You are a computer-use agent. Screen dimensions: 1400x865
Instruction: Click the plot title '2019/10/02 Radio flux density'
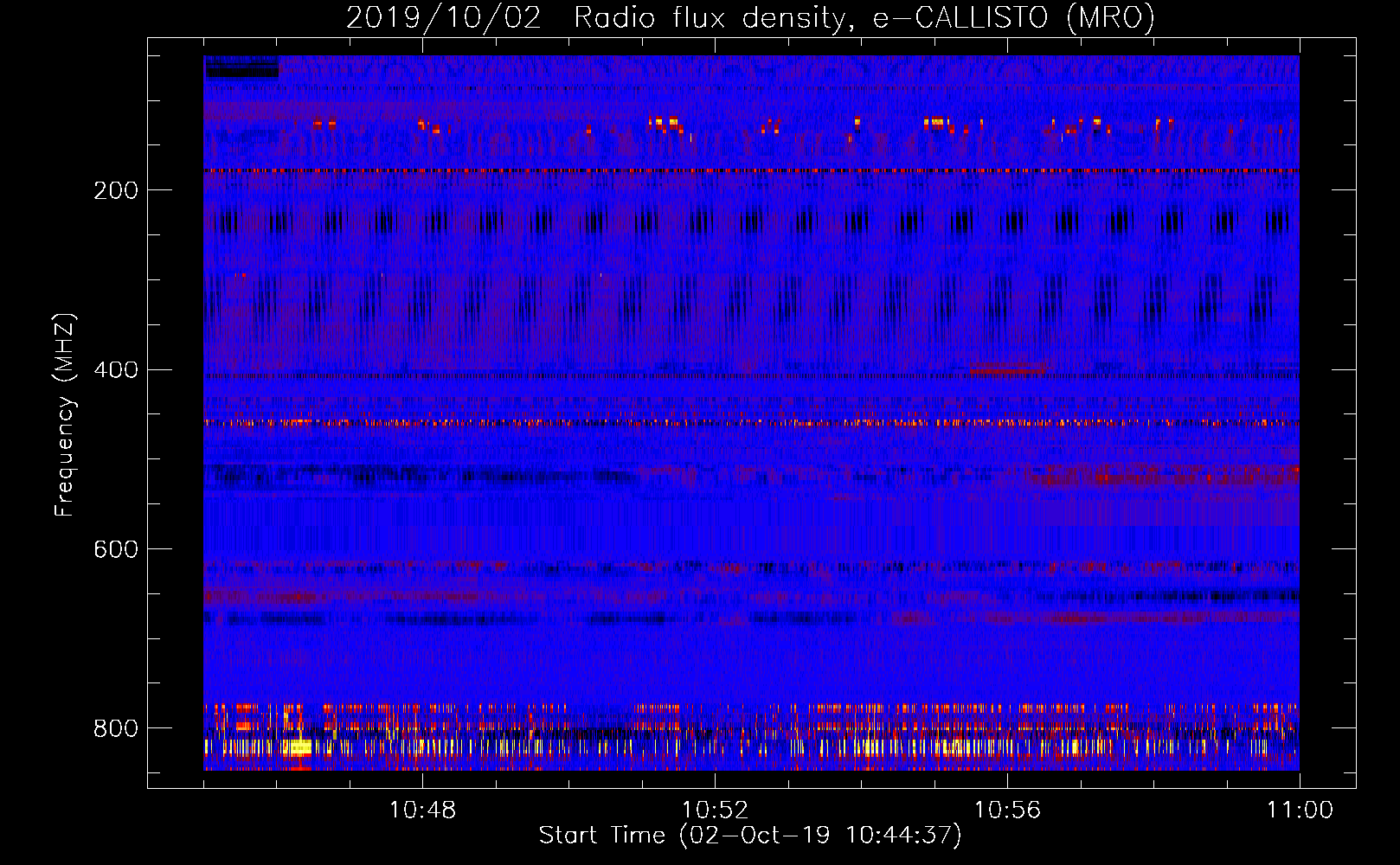tap(750, 18)
